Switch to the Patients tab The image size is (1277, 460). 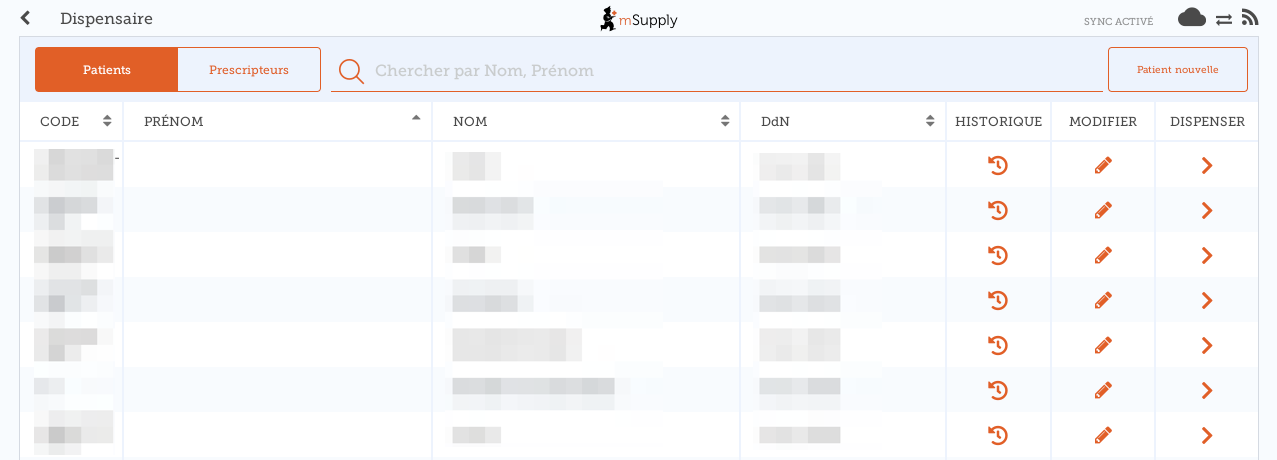(107, 70)
